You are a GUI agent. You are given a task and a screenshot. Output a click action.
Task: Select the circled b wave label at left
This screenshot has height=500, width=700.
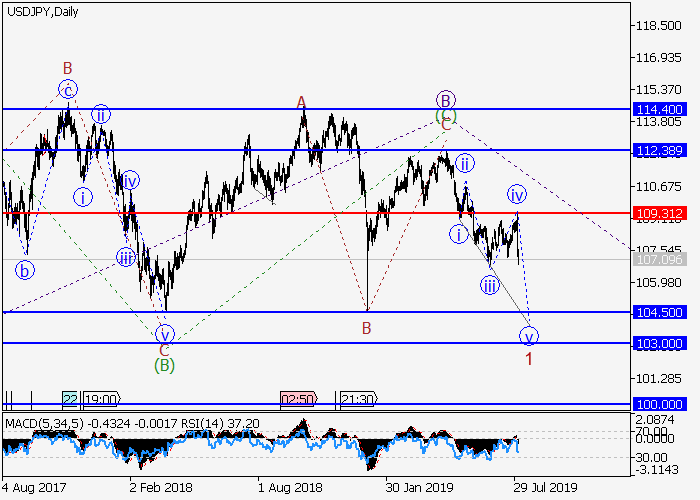[24, 268]
